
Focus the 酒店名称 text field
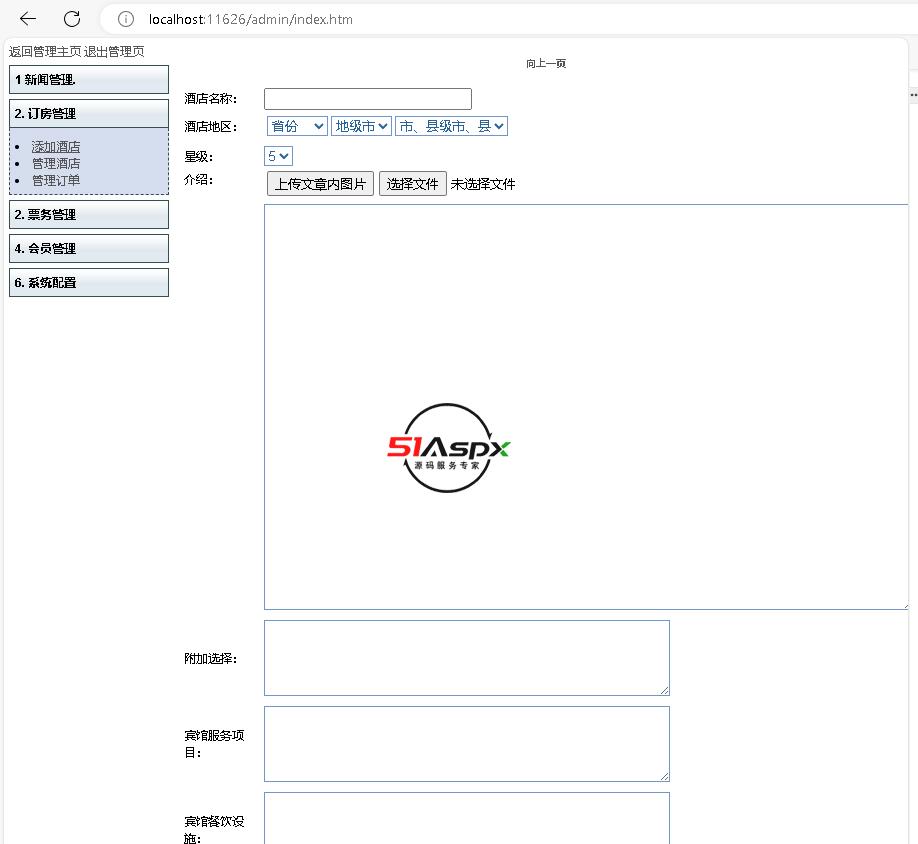tap(368, 99)
